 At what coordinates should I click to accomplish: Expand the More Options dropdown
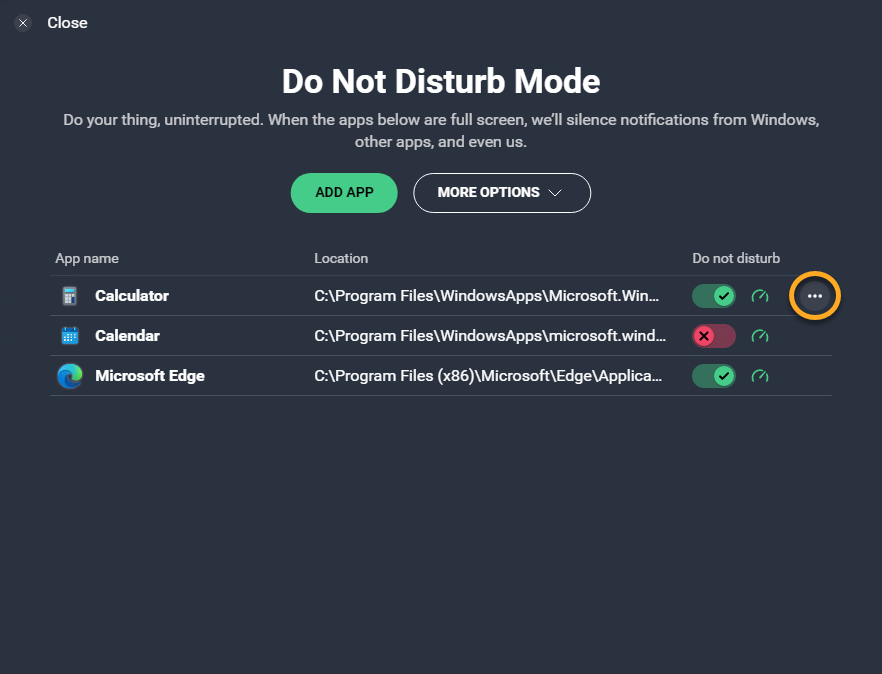(501, 193)
